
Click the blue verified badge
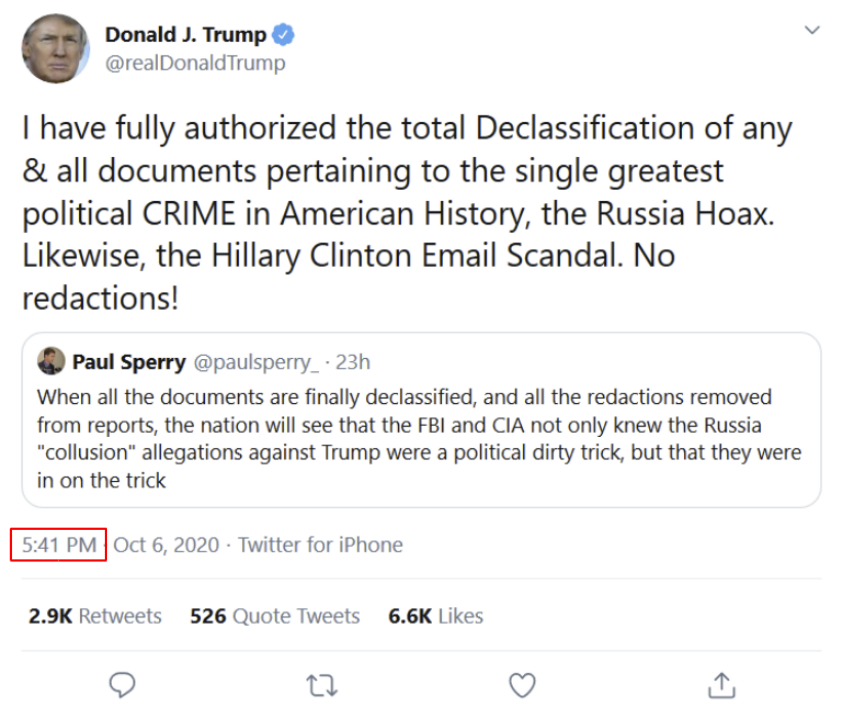284,35
